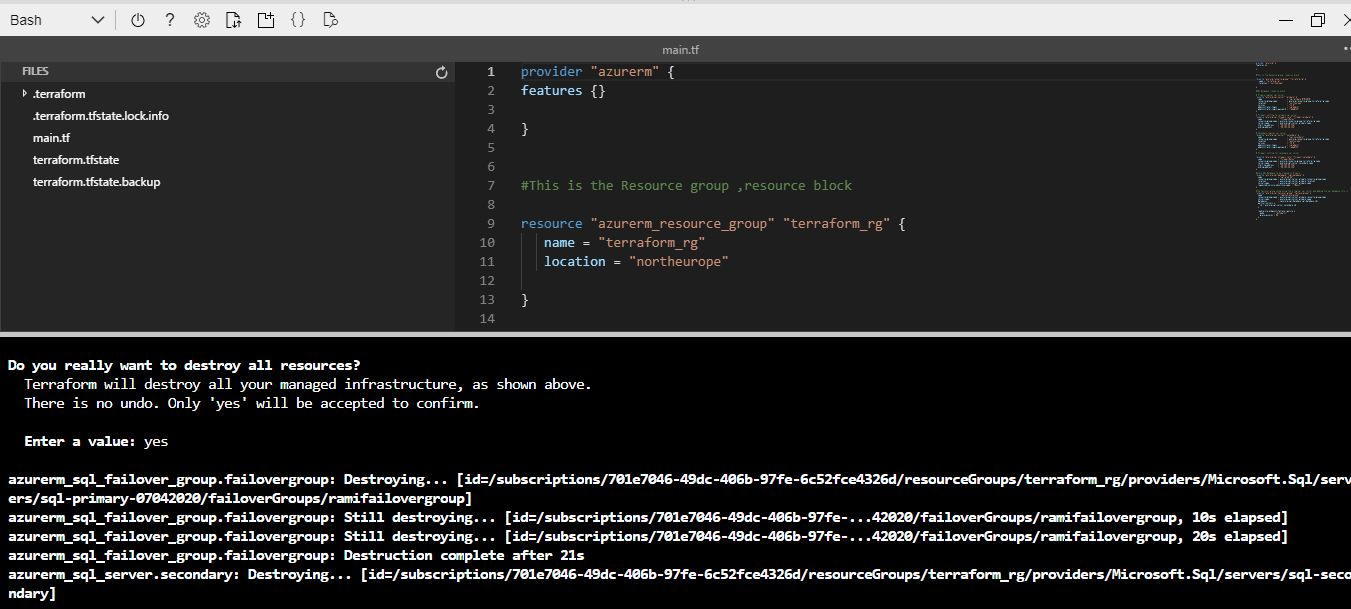Open a new session icon
The width and height of the screenshot is (1351, 609).
pyautogui.click(x=265, y=20)
